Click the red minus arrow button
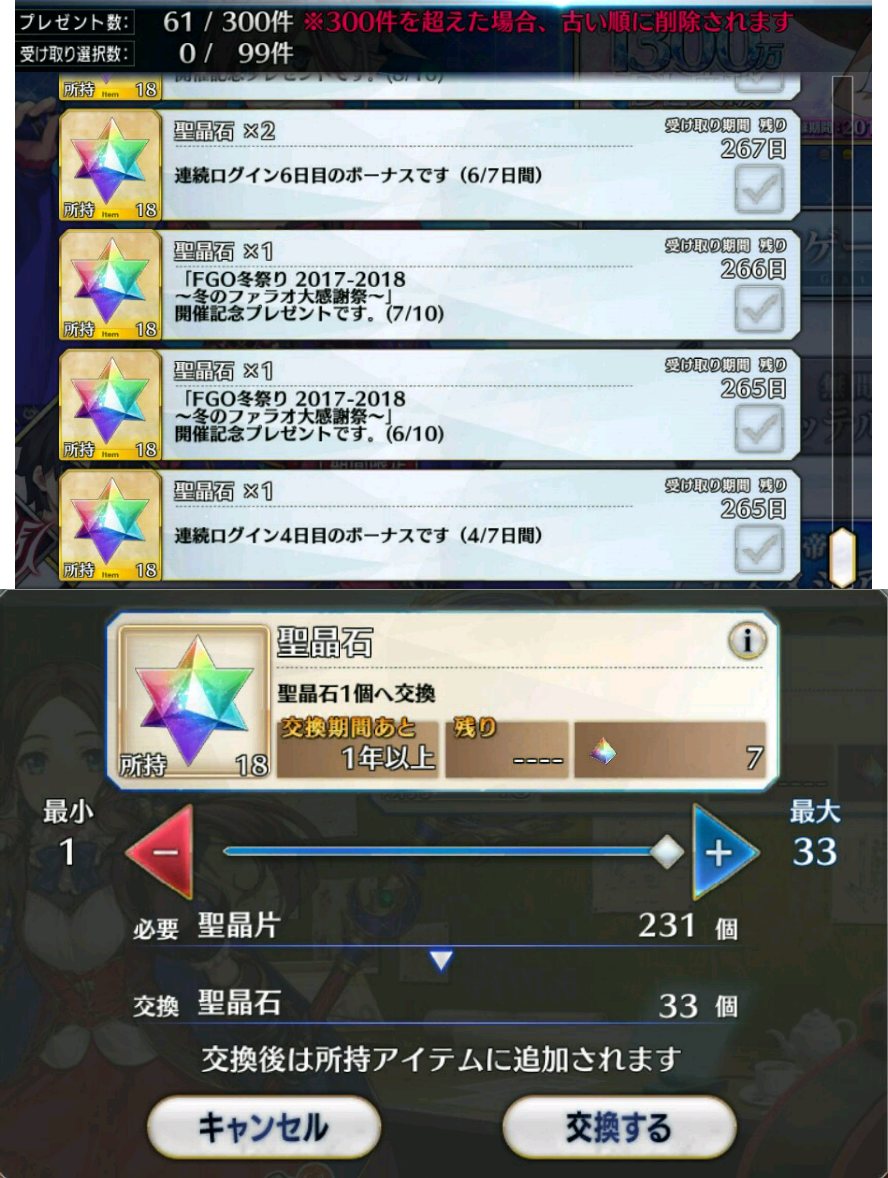Image resolution: width=888 pixels, height=1178 pixels. point(160,852)
